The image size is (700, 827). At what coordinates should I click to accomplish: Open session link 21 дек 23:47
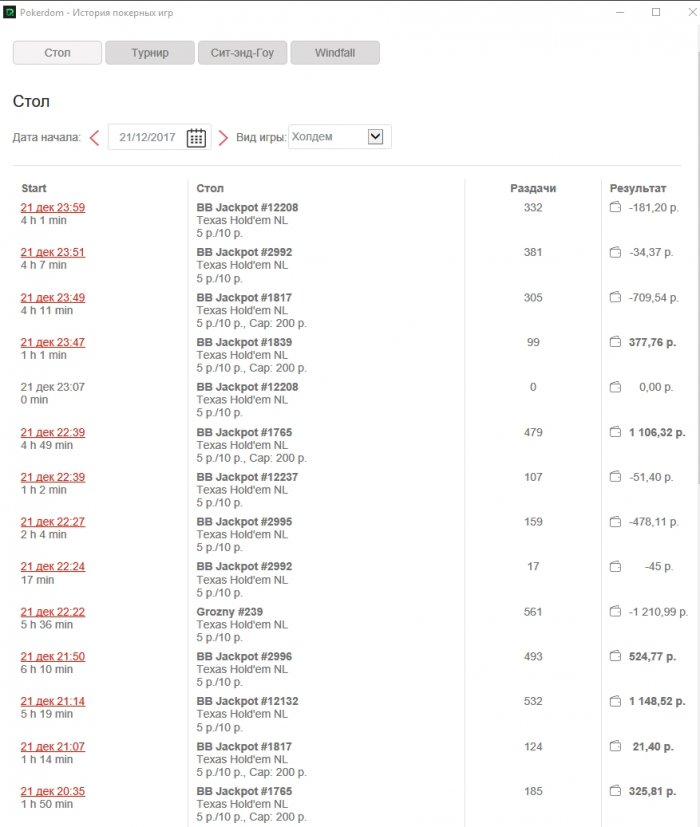(x=52, y=342)
